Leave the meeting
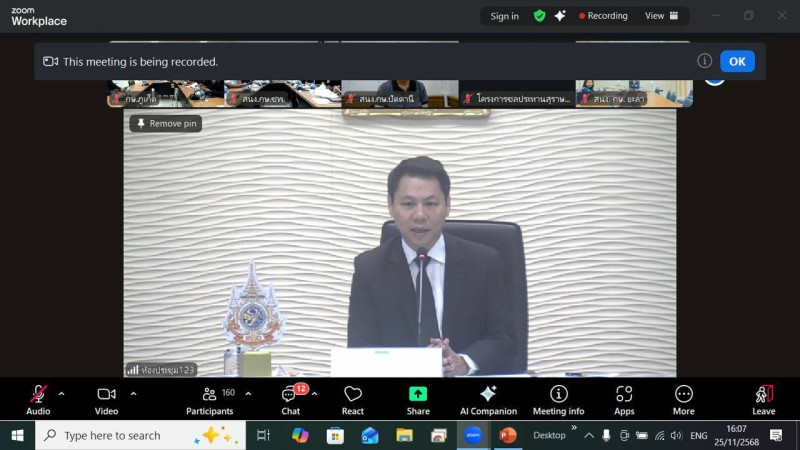Screen dimensions: 800x450 point(763,398)
